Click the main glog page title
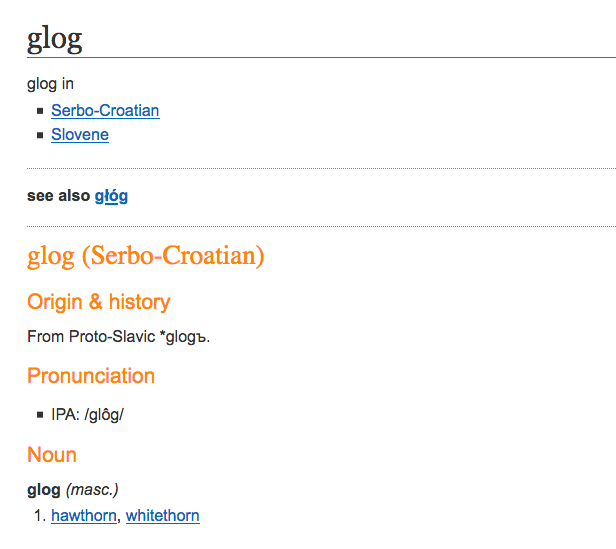Viewport: 616px width, 549px height. point(55,39)
